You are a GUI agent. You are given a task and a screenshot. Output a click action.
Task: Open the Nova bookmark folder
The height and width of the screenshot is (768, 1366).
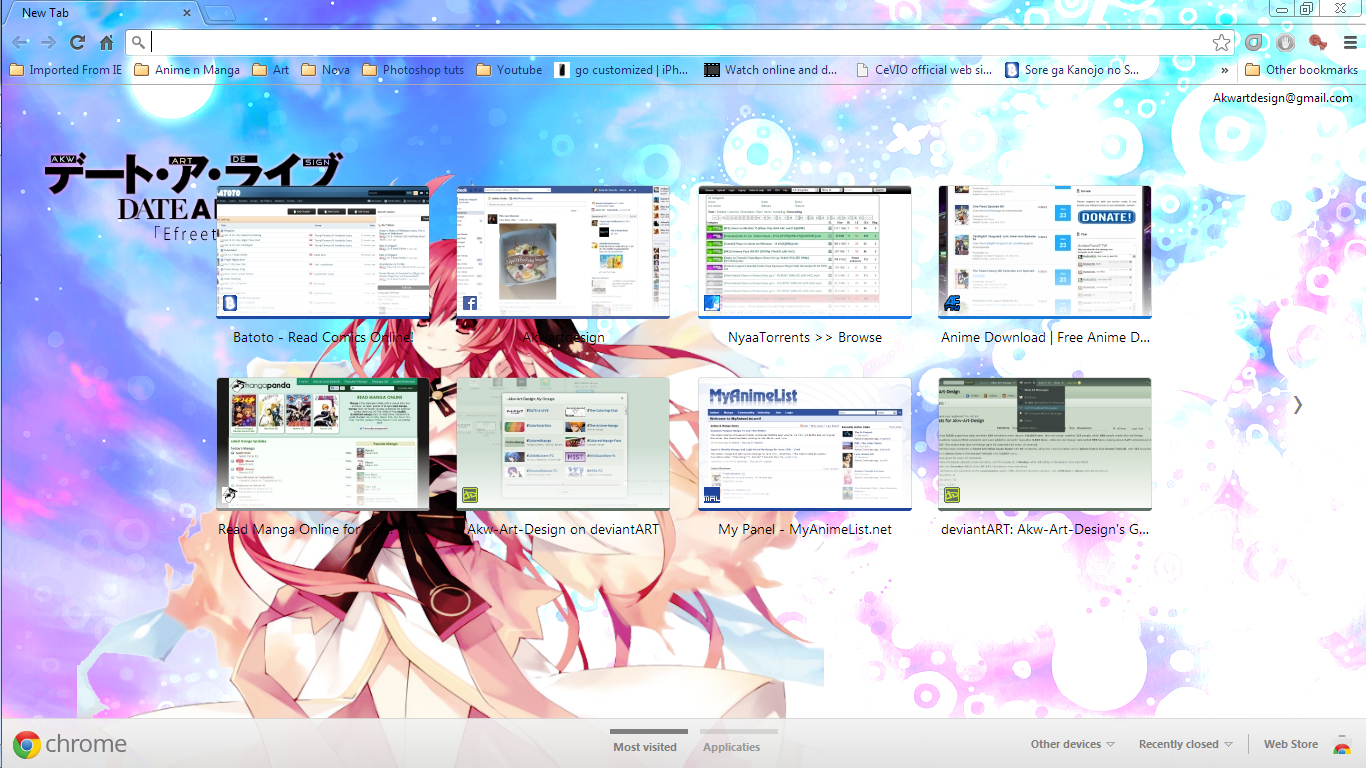tap(325, 70)
